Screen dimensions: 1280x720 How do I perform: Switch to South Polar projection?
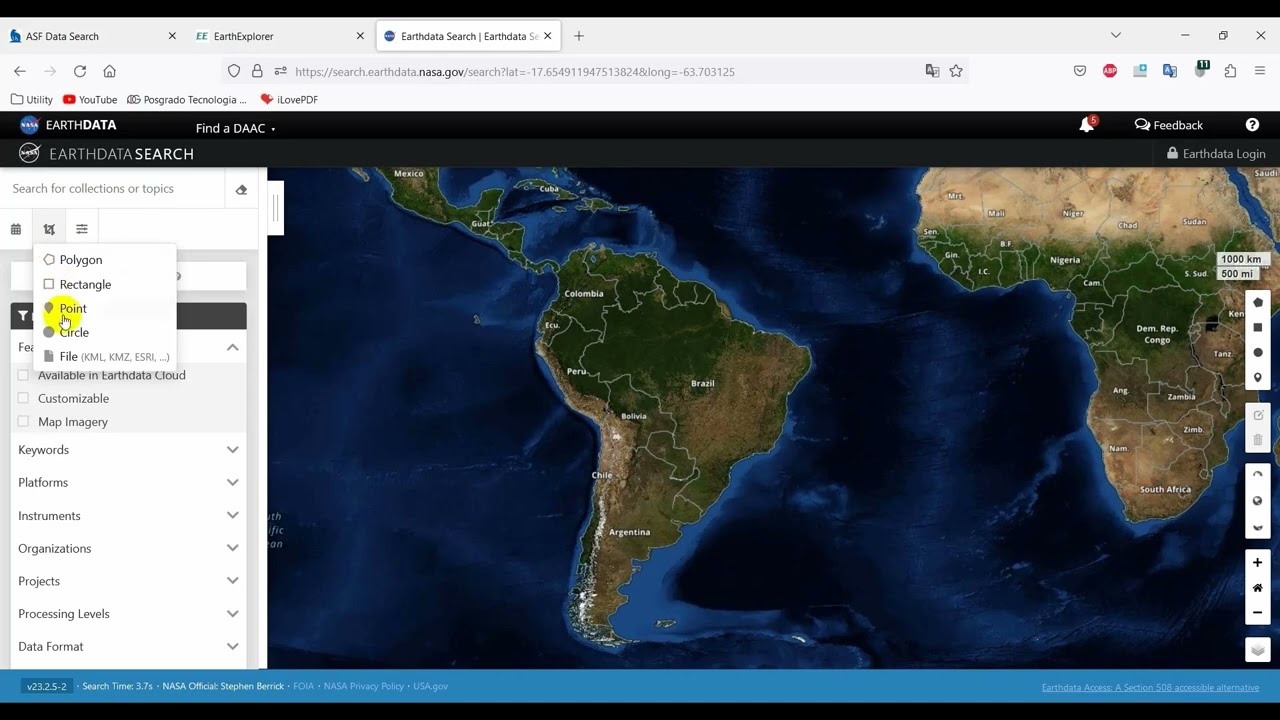point(1258,527)
